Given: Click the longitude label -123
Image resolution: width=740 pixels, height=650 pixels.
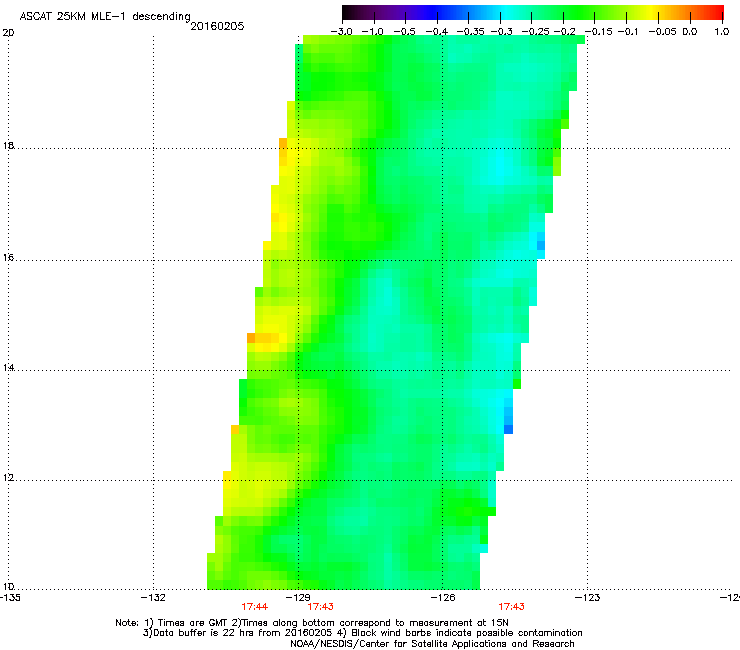Looking at the screenshot, I should point(588,598).
